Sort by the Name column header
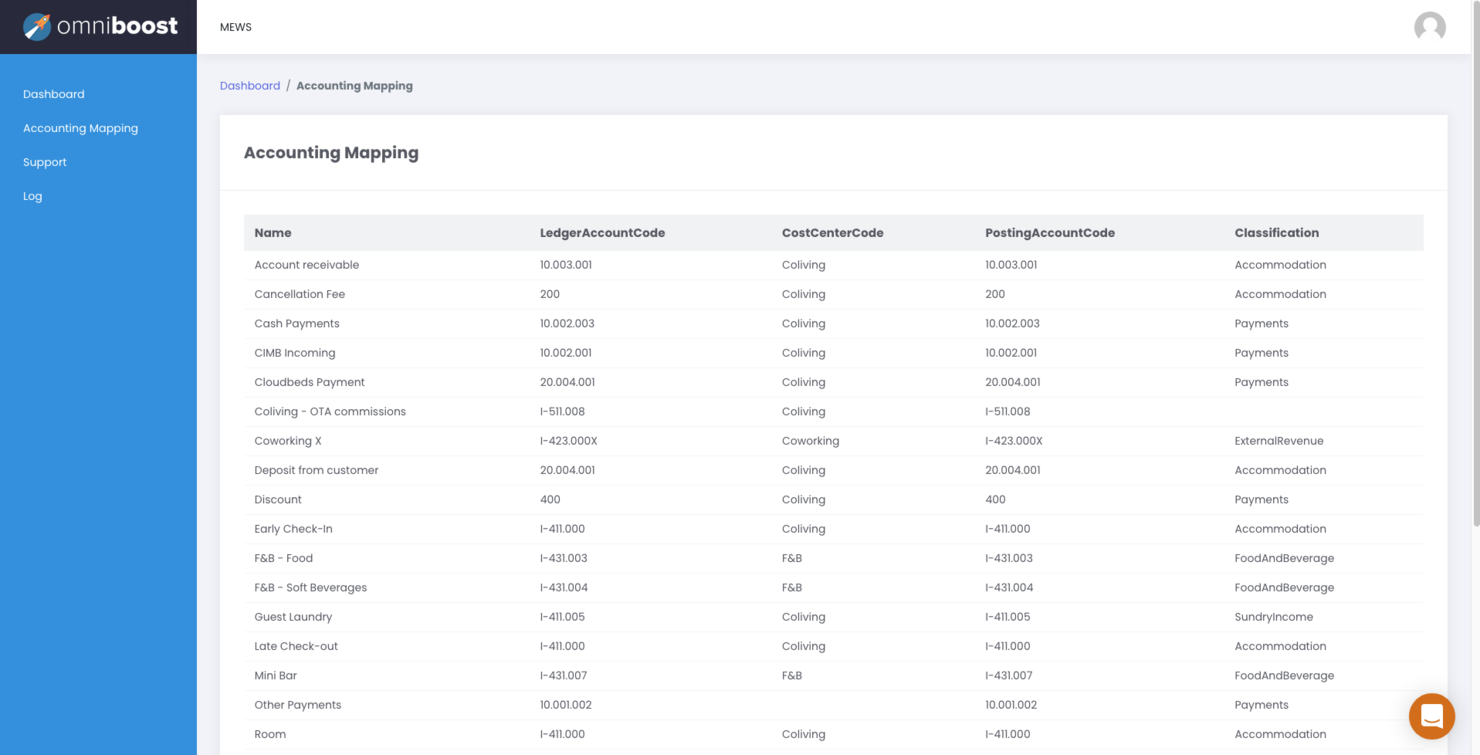Image resolution: width=1480 pixels, height=755 pixels. 272,232
